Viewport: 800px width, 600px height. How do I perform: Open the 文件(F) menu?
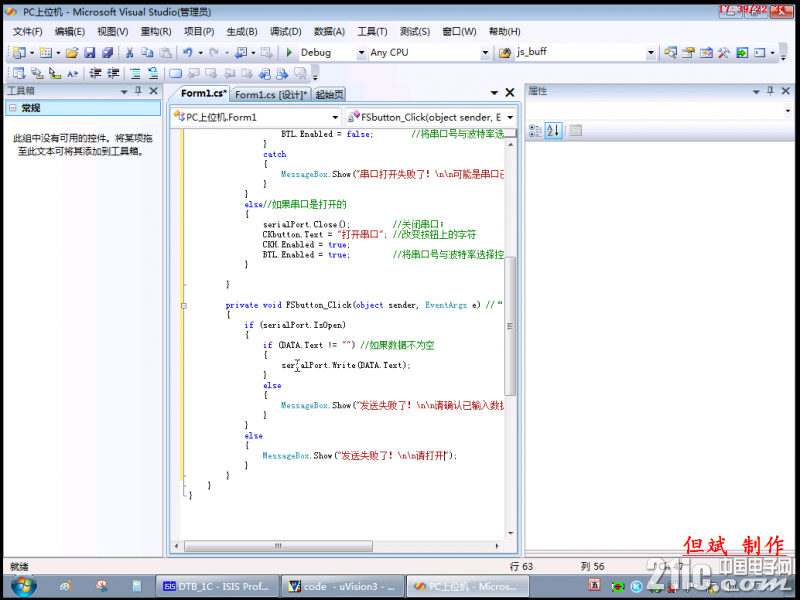coord(28,32)
